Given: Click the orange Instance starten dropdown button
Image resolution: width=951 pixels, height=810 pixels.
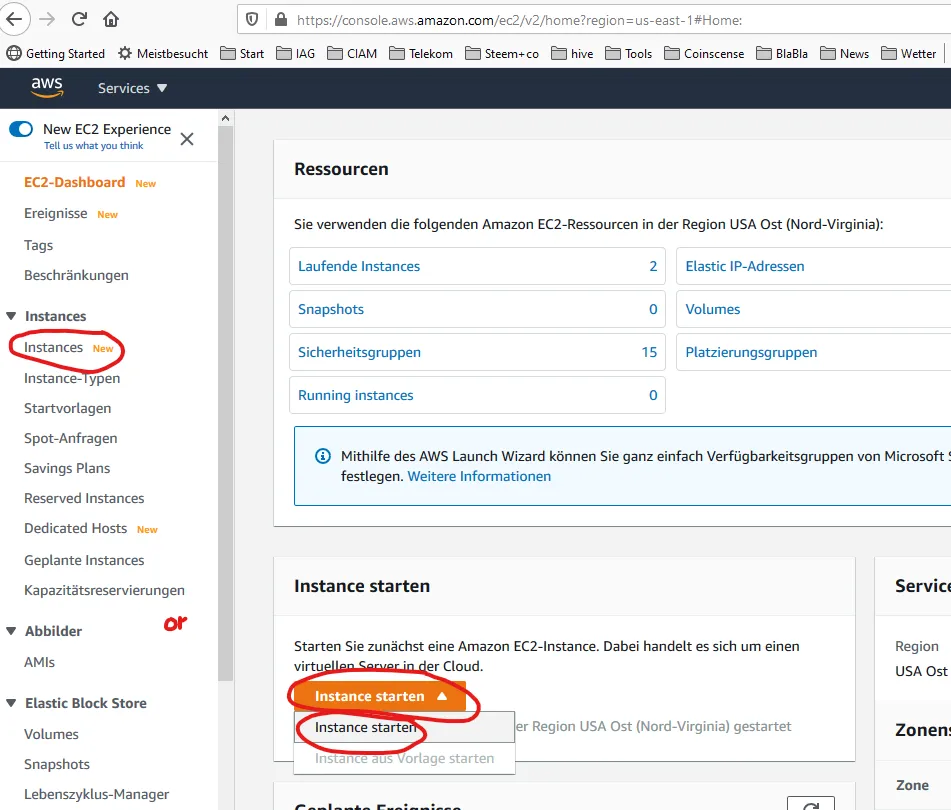Looking at the screenshot, I should [x=380, y=696].
